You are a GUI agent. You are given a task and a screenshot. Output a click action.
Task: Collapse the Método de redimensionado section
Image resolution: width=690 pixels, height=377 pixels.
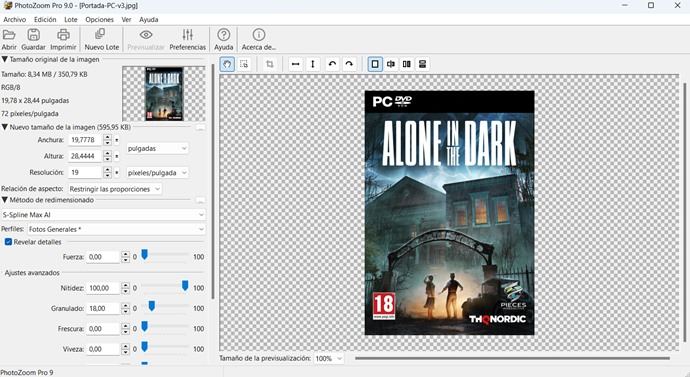tap(4, 200)
